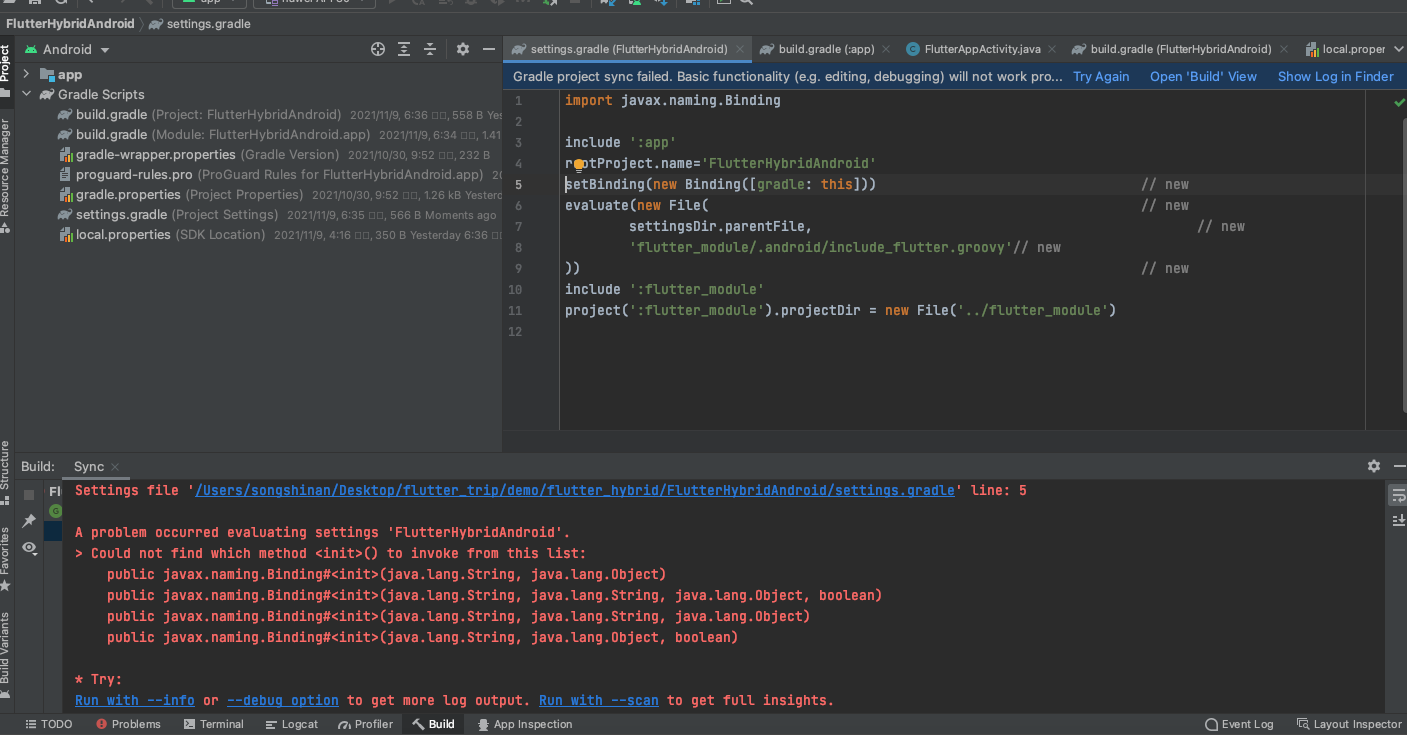Screen dimensions: 1407x735
Task: Open App Inspection tool window
Action: [524, 724]
